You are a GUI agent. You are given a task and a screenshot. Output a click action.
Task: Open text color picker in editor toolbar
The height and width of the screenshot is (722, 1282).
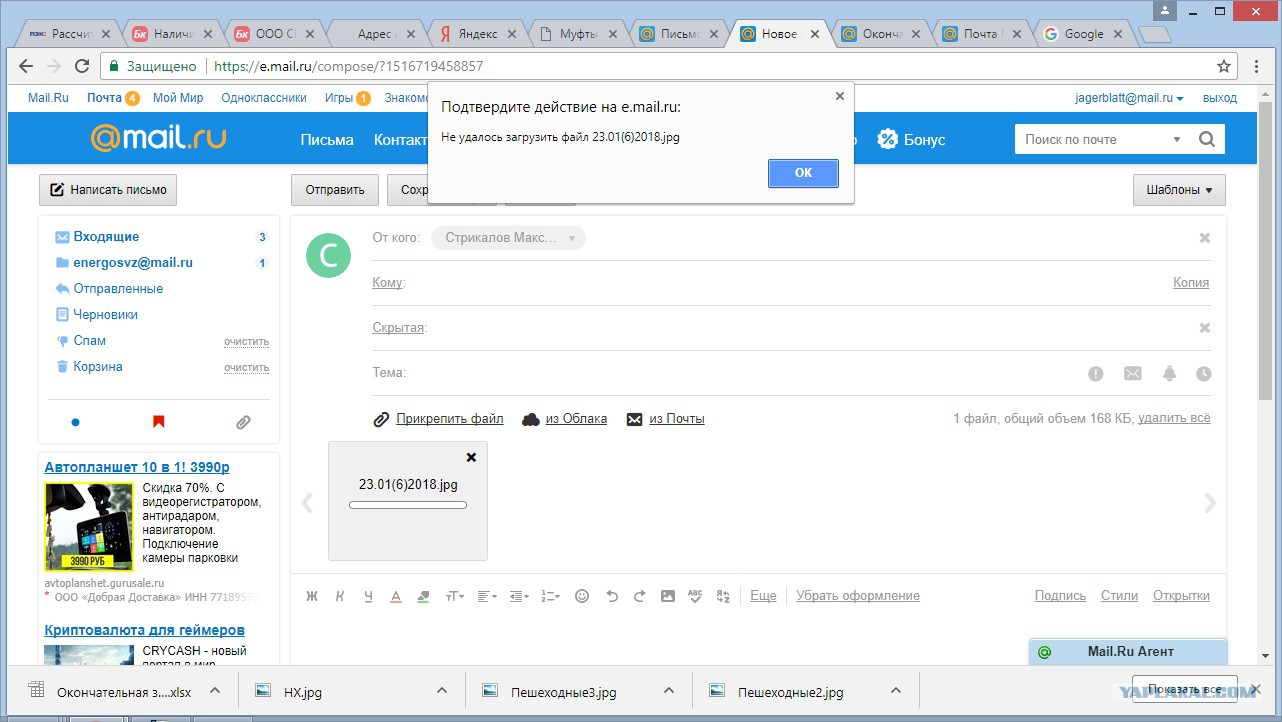tap(396, 596)
